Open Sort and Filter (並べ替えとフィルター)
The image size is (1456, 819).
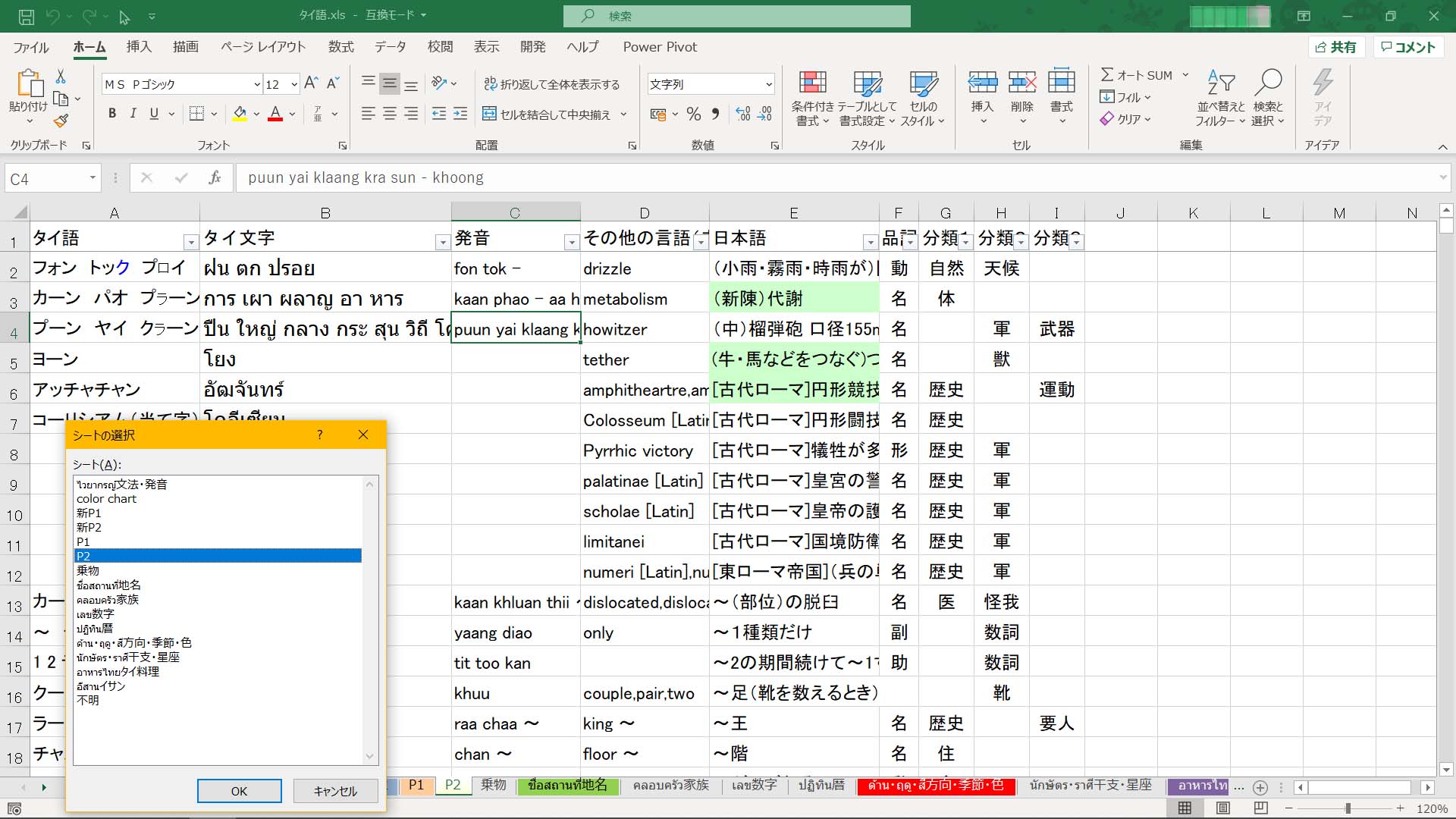click(x=1220, y=99)
